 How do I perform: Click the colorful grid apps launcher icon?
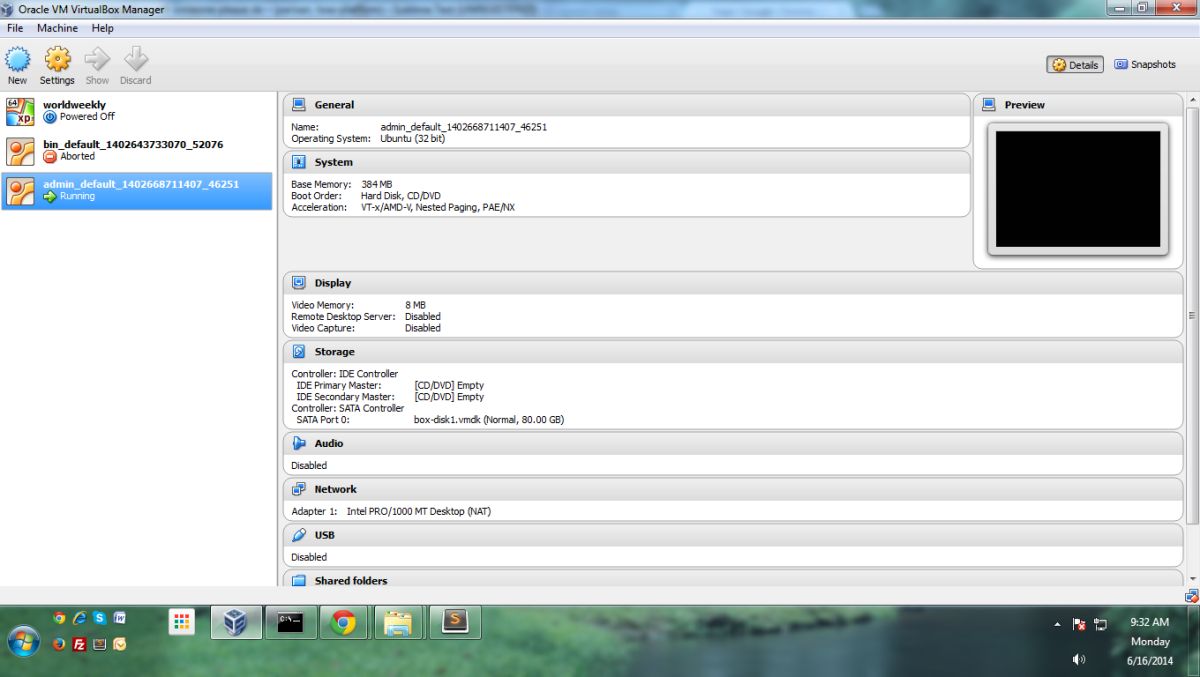pyautogui.click(x=181, y=622)
